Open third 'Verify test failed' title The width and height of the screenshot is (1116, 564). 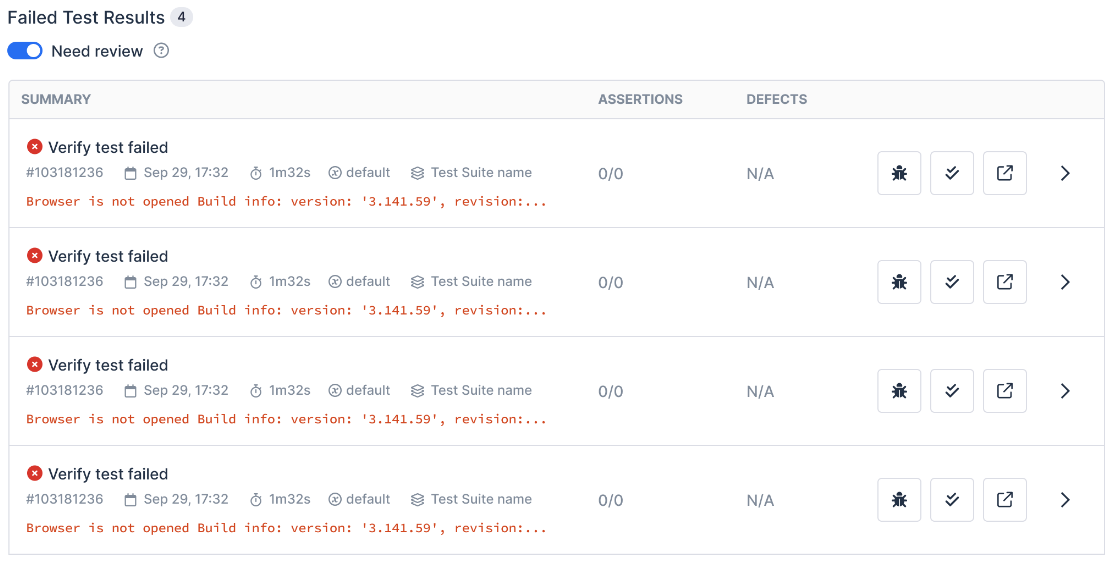coord(108,365)
